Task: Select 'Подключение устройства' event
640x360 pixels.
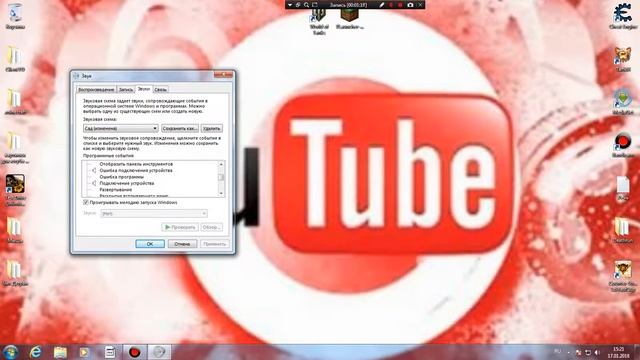Action: click(127, 184)
